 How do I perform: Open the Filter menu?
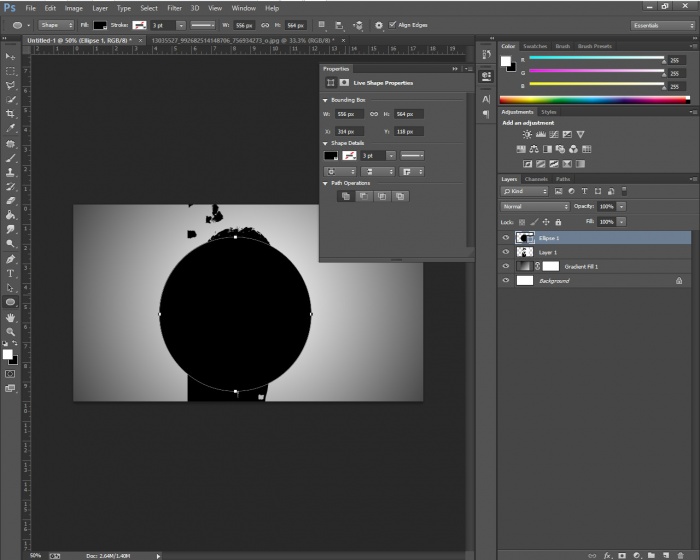click(174, 8)
